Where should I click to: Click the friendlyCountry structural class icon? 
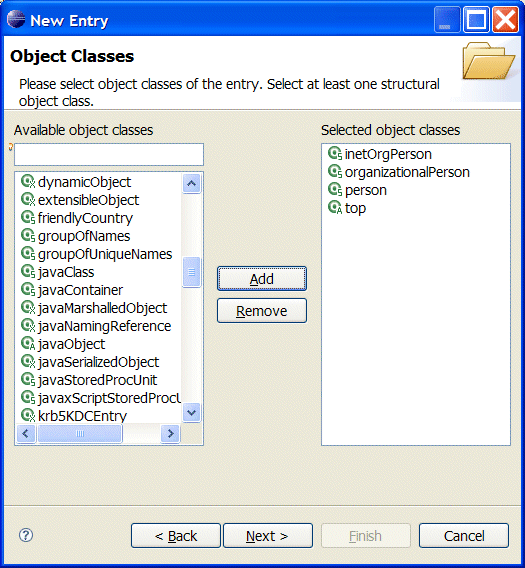[28, 217]
